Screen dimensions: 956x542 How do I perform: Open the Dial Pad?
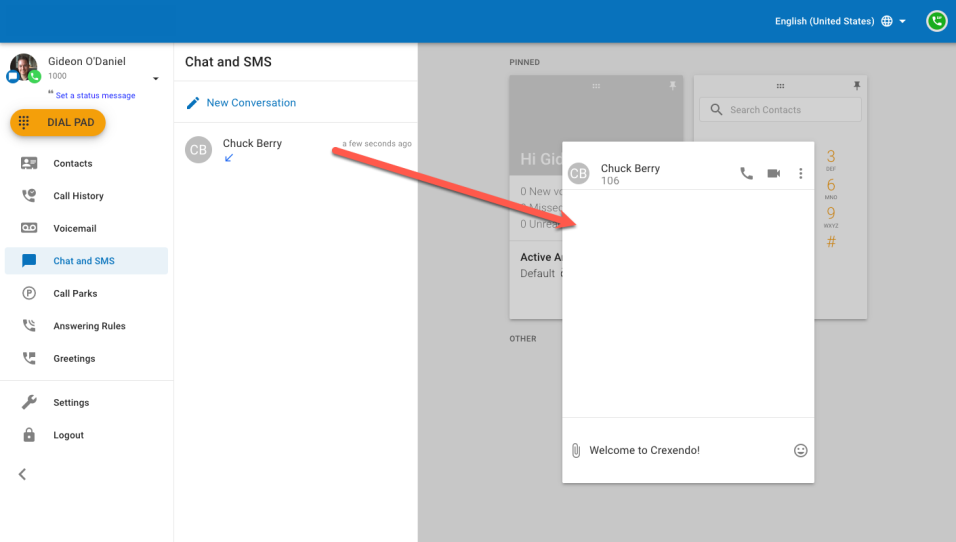tap(58, 123)
